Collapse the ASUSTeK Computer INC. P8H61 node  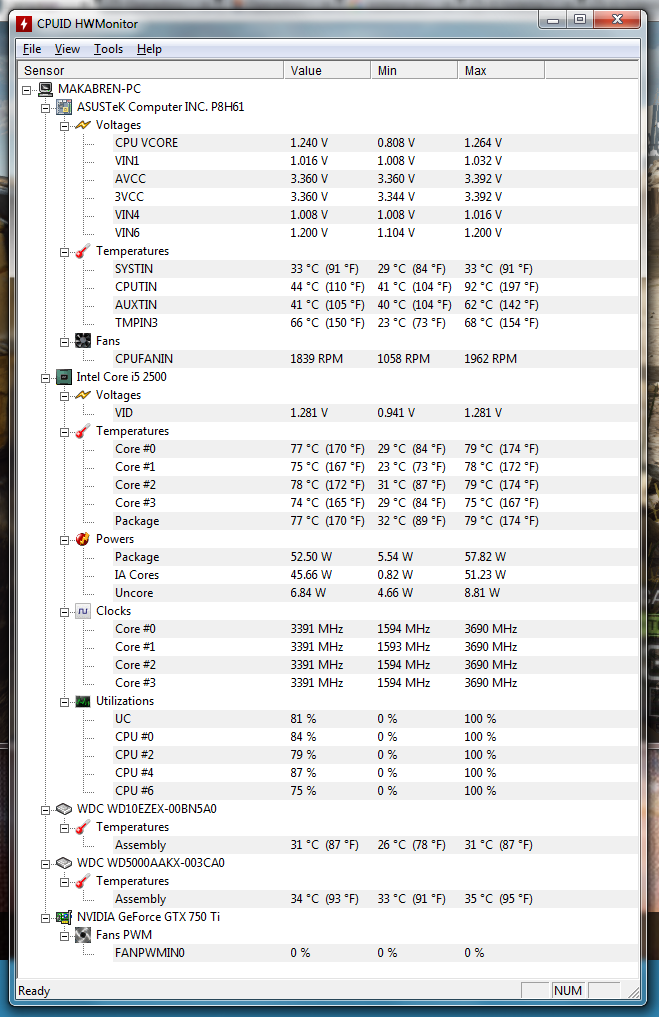pos(45,108)
